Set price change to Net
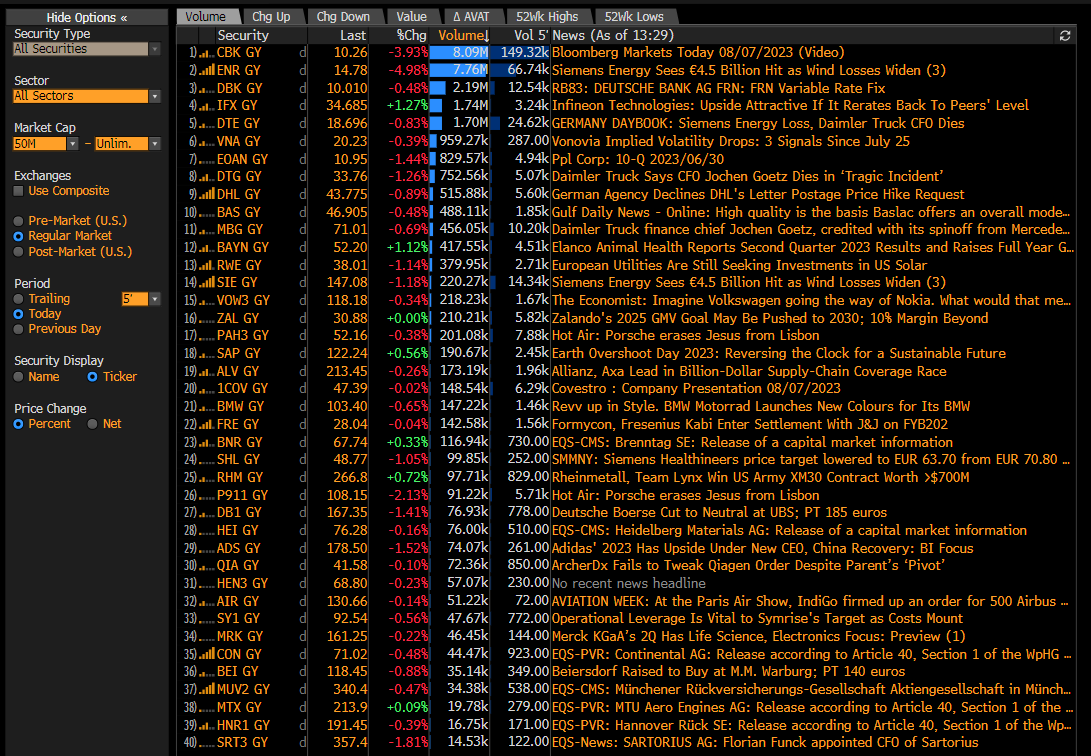This screenshot has height=756, width=1091. tap(93, 424)
